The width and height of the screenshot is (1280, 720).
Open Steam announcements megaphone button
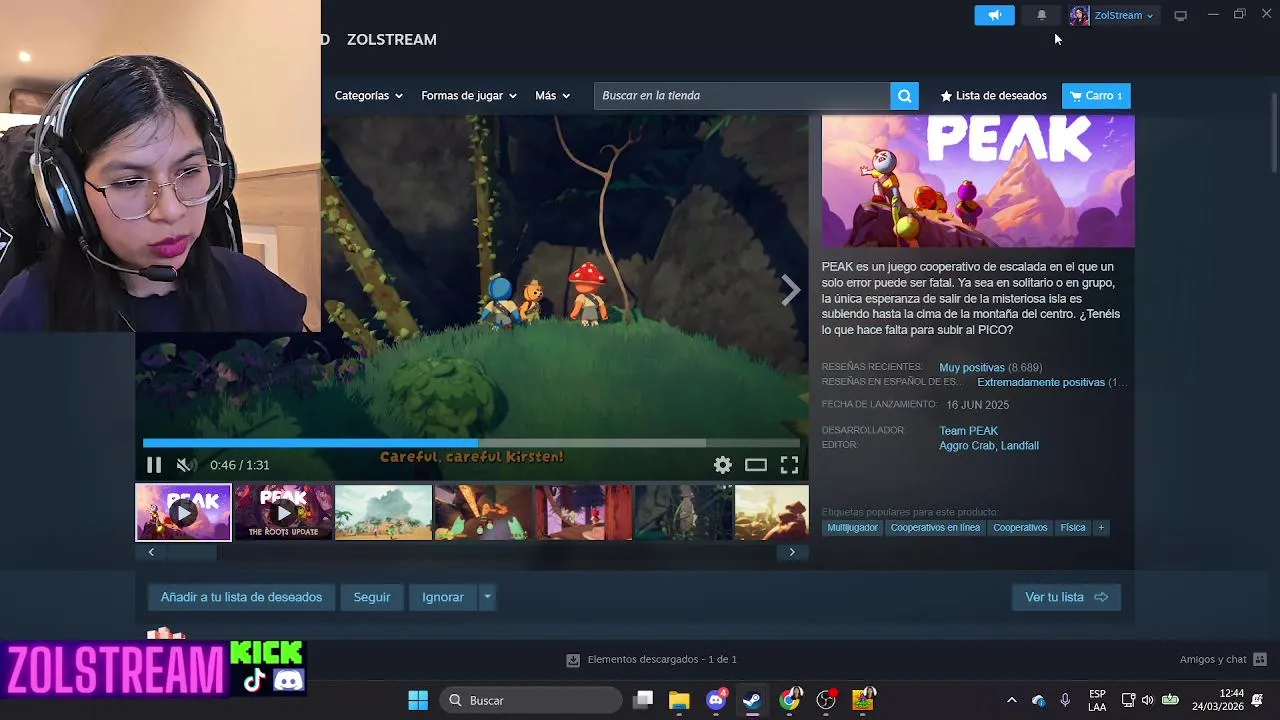(x=994, y=15)
